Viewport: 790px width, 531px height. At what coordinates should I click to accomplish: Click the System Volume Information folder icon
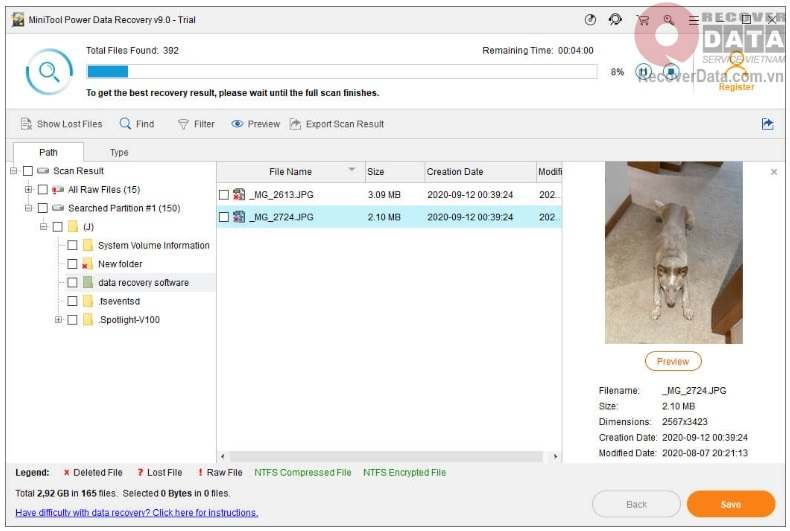[88, 245]
